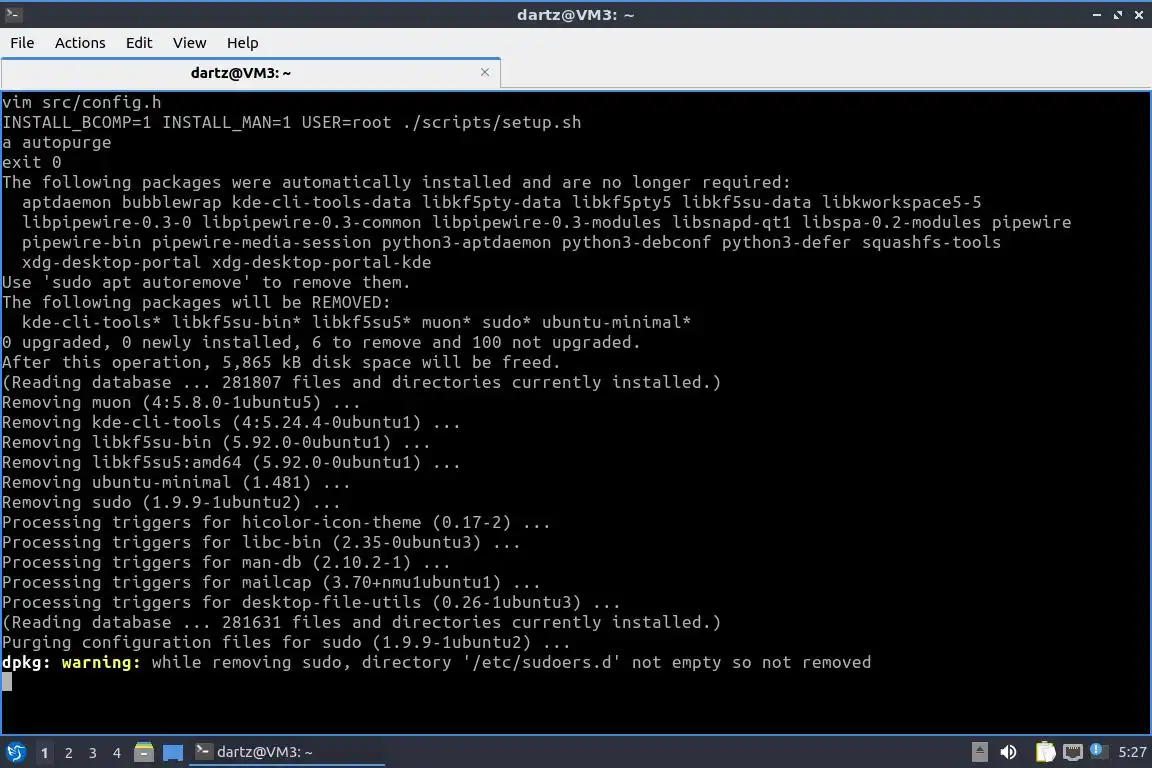Click 'Removing libkf5su-bin' line
Screen dimensions: 1152x768
pos(216,442)
